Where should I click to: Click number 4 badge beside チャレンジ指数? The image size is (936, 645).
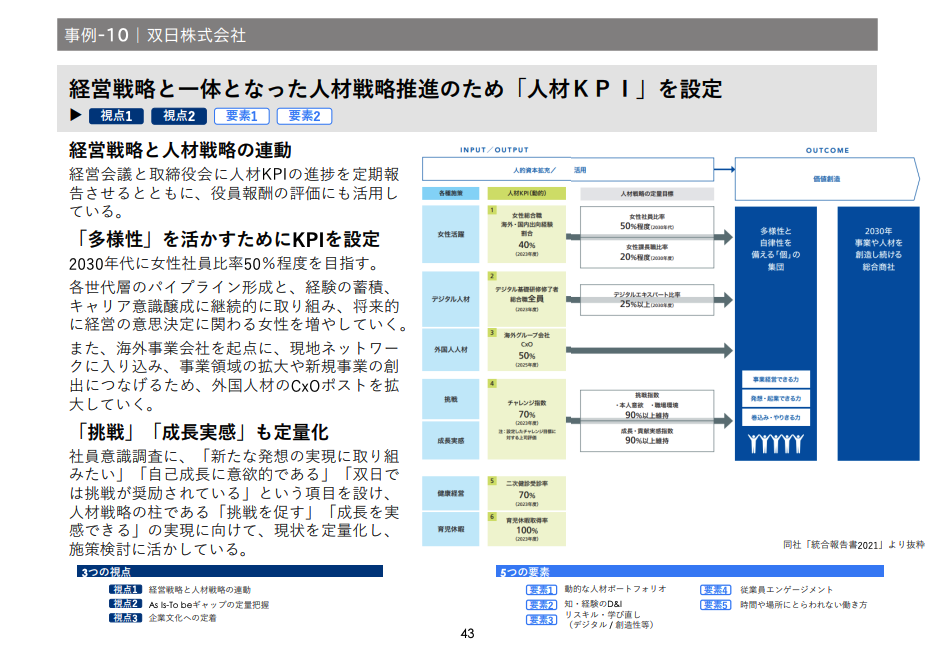click(x=492, y=384)
